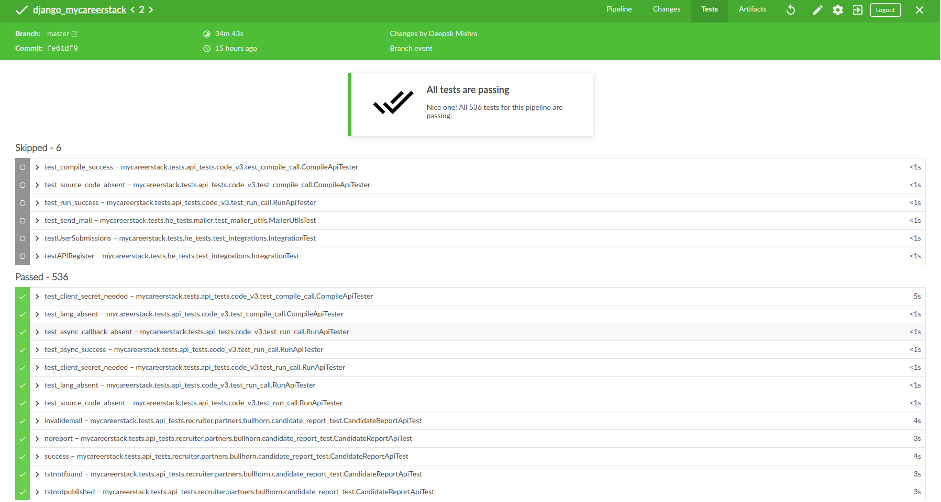Open the gear configure icon

(x=838, y=10)
